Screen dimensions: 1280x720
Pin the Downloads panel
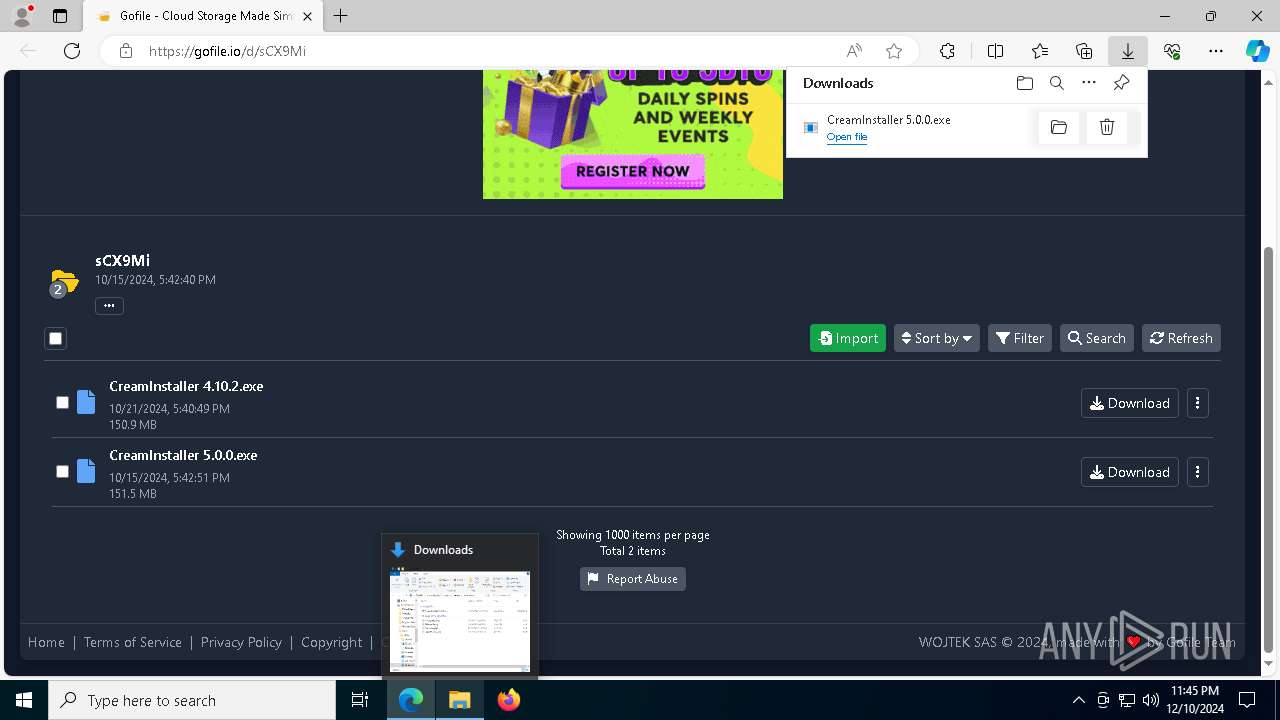(1121, 83)
